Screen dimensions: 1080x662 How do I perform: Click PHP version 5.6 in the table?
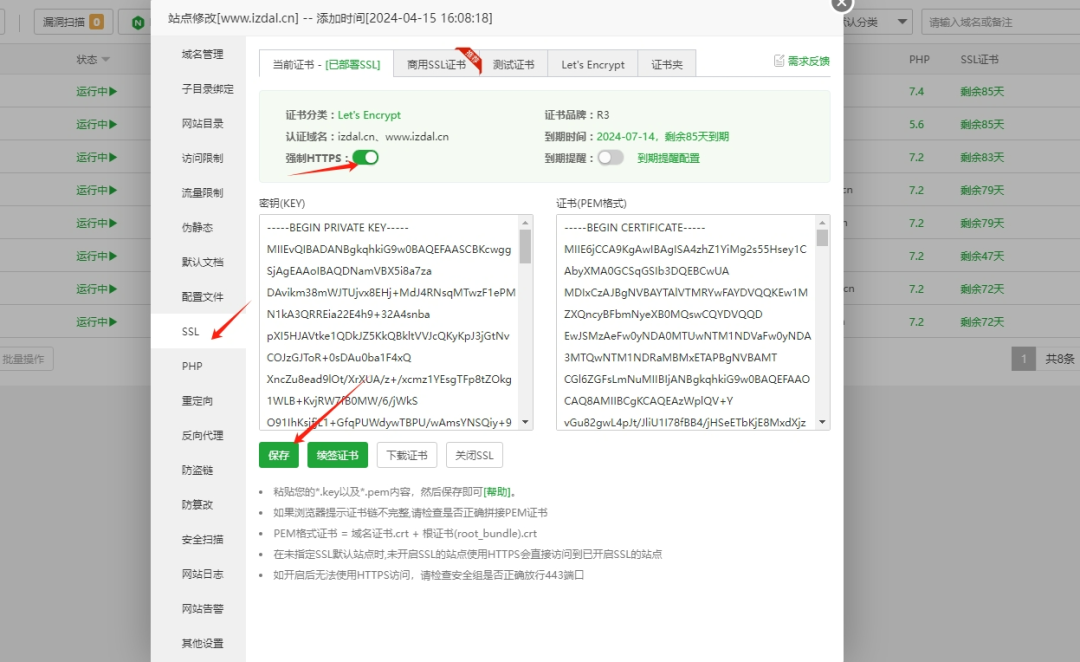point(916,125)
